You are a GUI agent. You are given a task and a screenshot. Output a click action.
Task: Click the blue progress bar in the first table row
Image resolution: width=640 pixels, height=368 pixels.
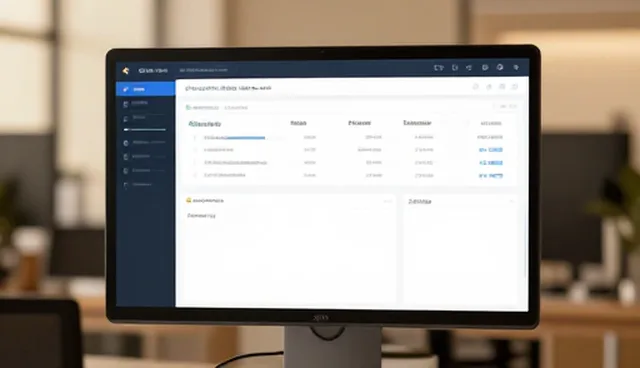(245, 138)
